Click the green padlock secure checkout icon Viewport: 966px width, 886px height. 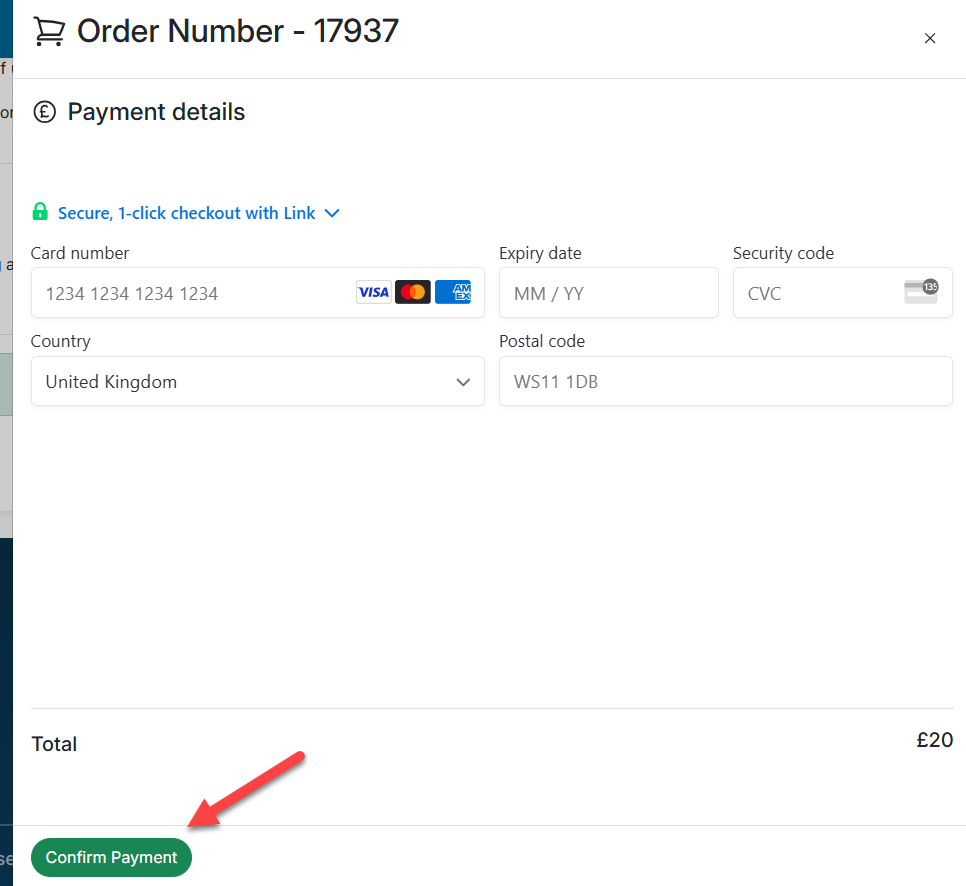[40, 211]
